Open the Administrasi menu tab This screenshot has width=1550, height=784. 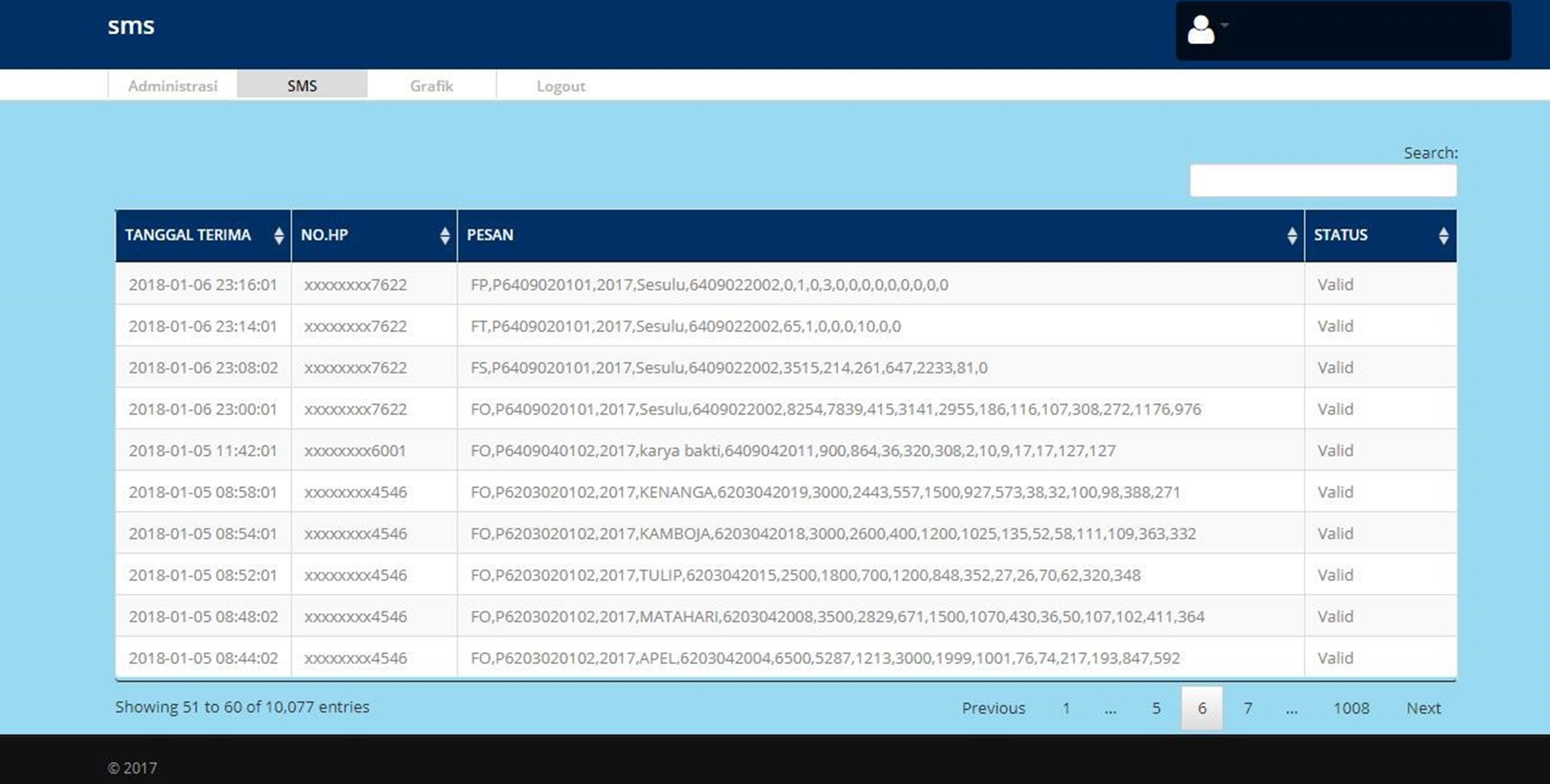click(x=173, y=86)
